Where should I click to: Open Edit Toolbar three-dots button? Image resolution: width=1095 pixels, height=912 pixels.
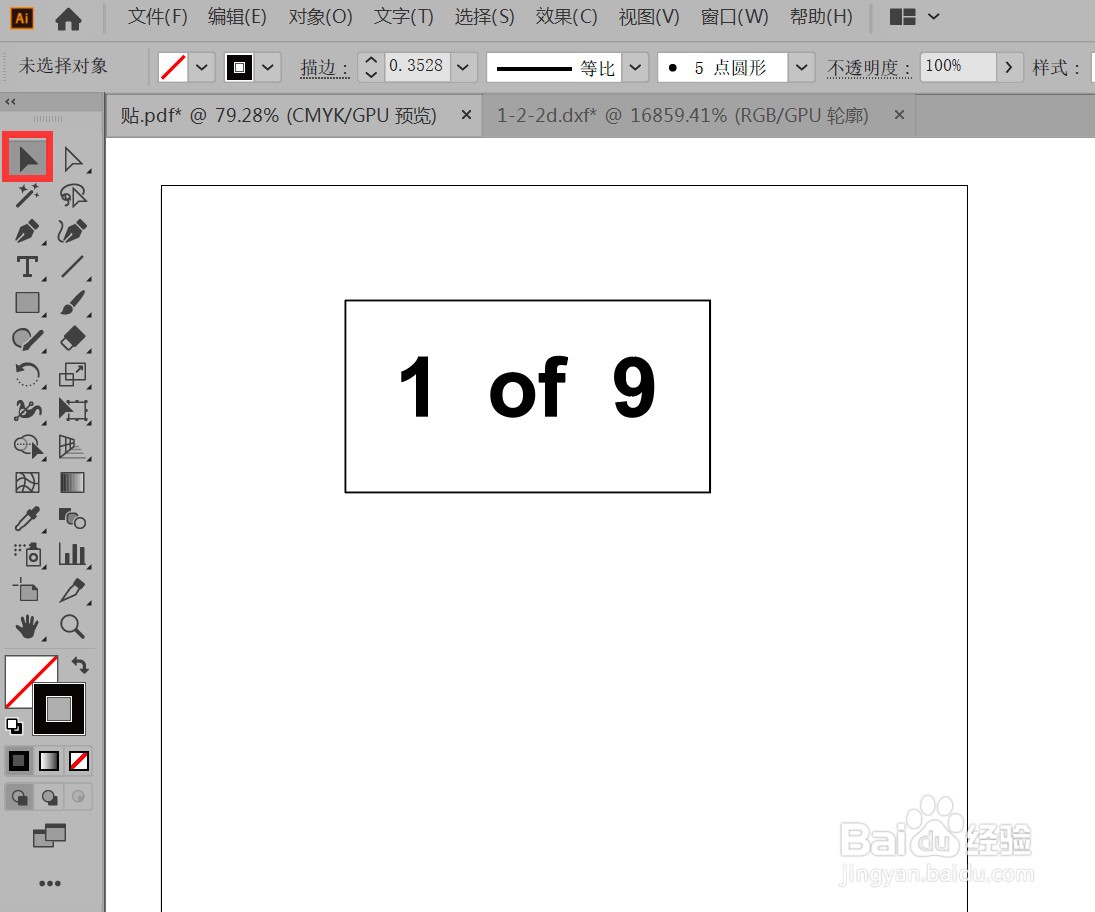[50, 883]
